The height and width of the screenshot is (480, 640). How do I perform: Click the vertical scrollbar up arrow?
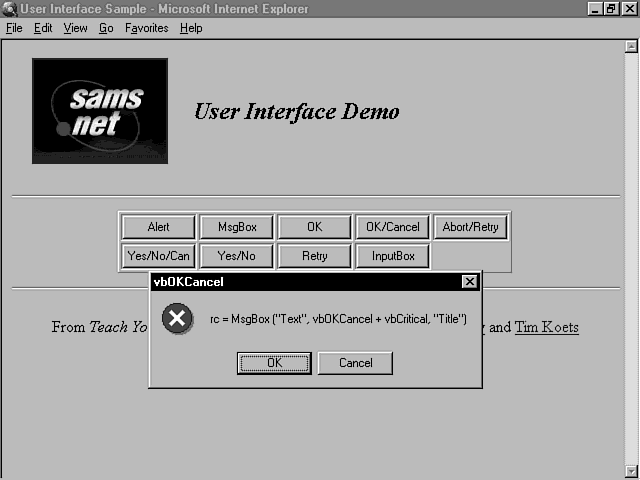[630, 46]
